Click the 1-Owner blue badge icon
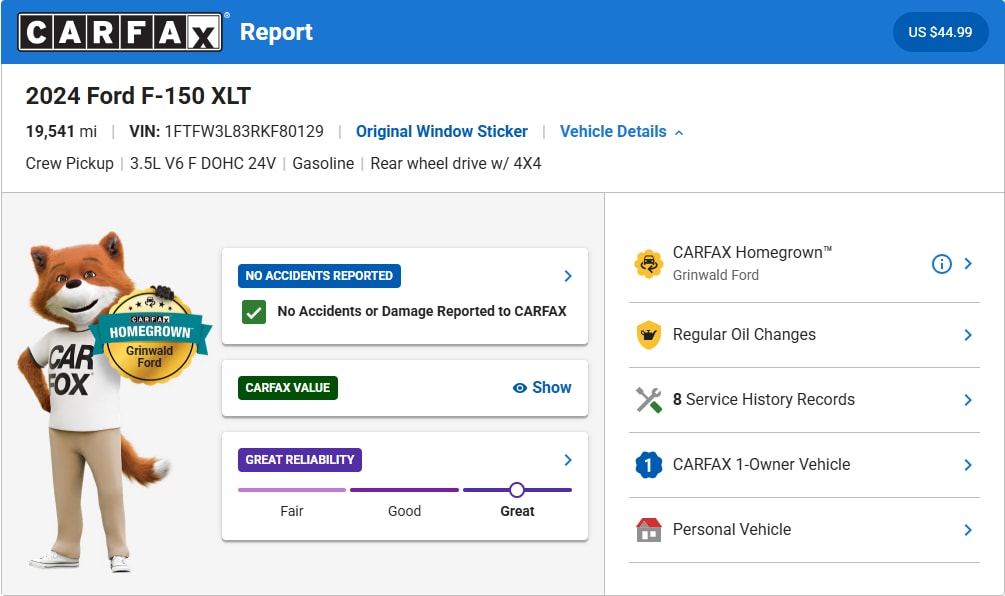This screenshot has width=1005, height=596. click(x=648, y=465)
